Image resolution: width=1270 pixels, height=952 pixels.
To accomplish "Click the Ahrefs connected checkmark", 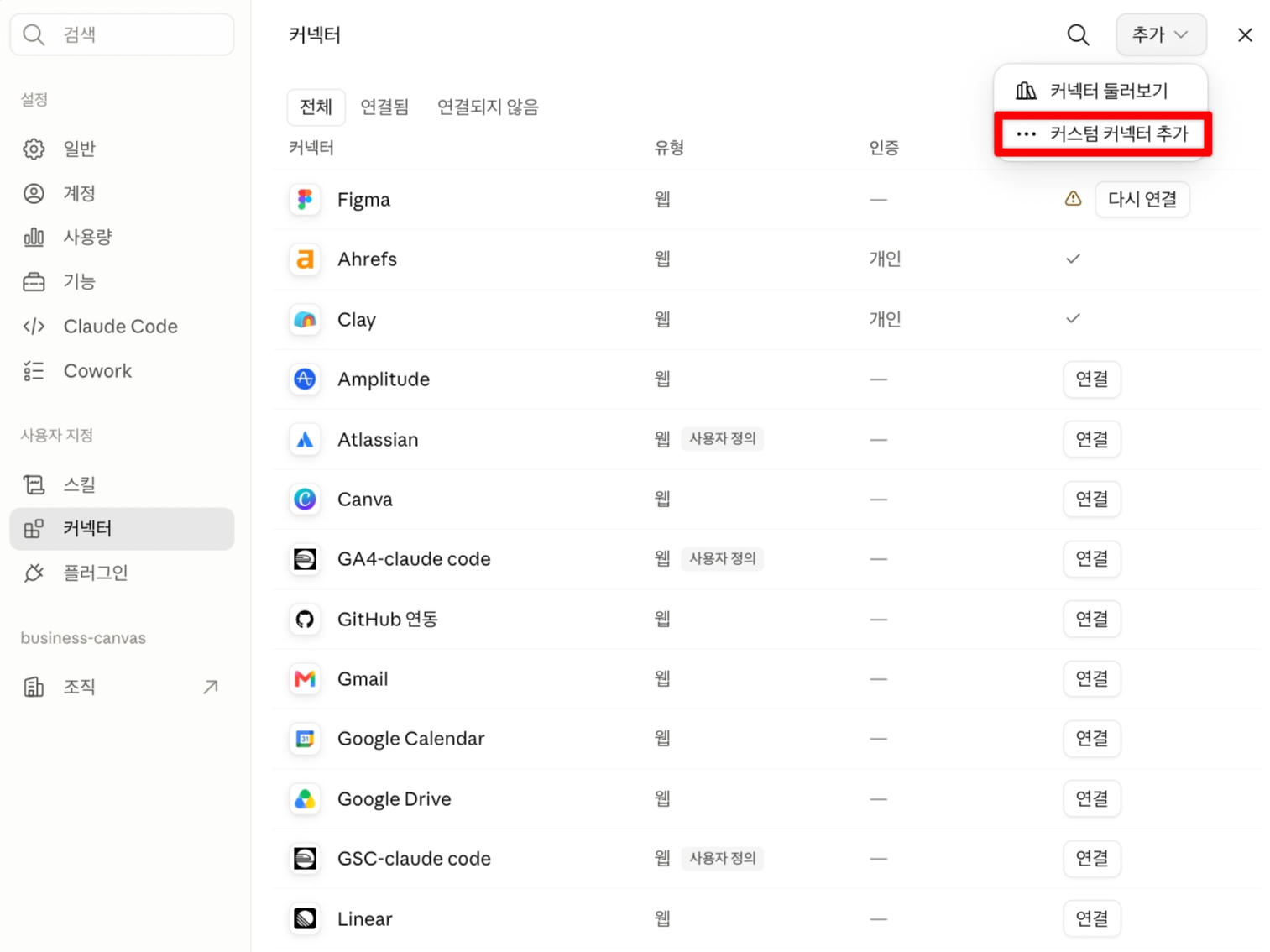I will (1073, 259).
